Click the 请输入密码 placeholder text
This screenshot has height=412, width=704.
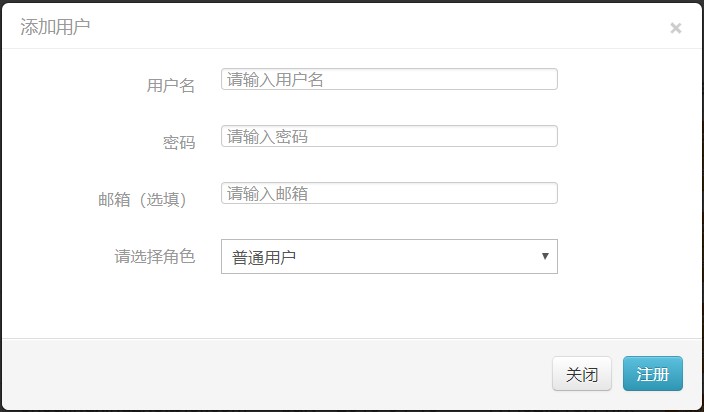click(267, 137)
